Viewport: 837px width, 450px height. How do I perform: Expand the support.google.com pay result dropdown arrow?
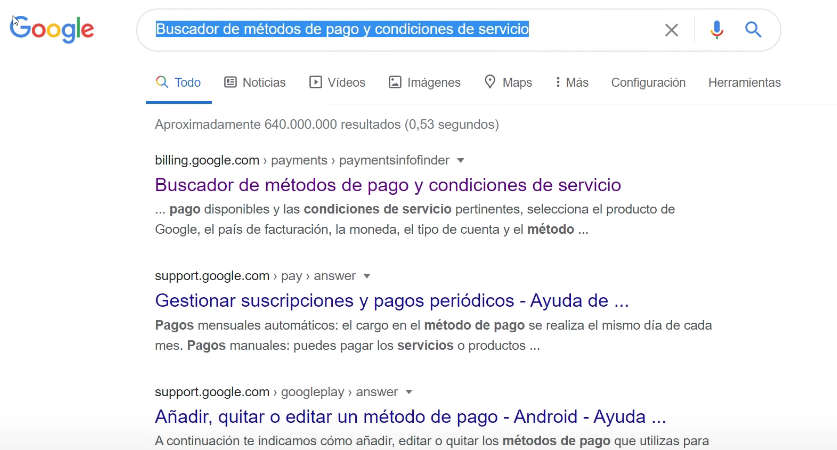pos(367,277)
